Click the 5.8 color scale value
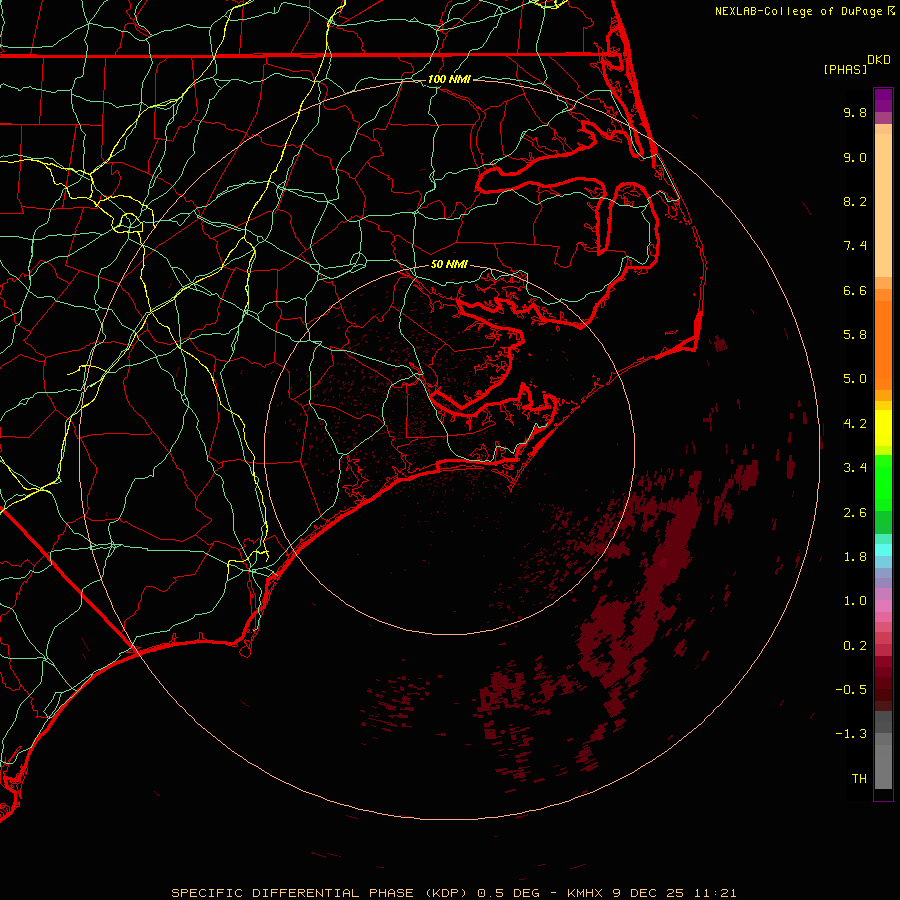 point(855,335)
